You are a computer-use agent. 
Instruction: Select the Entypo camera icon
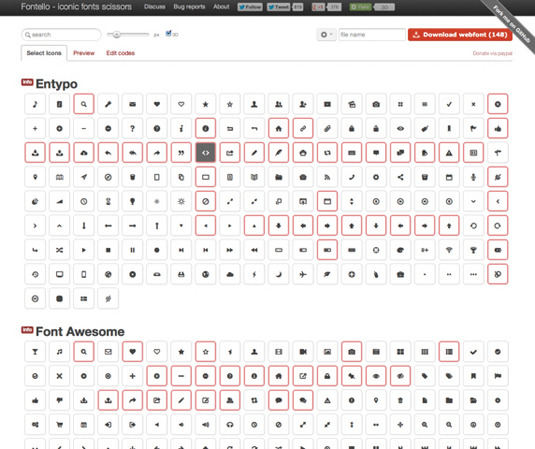pos(376,104)
